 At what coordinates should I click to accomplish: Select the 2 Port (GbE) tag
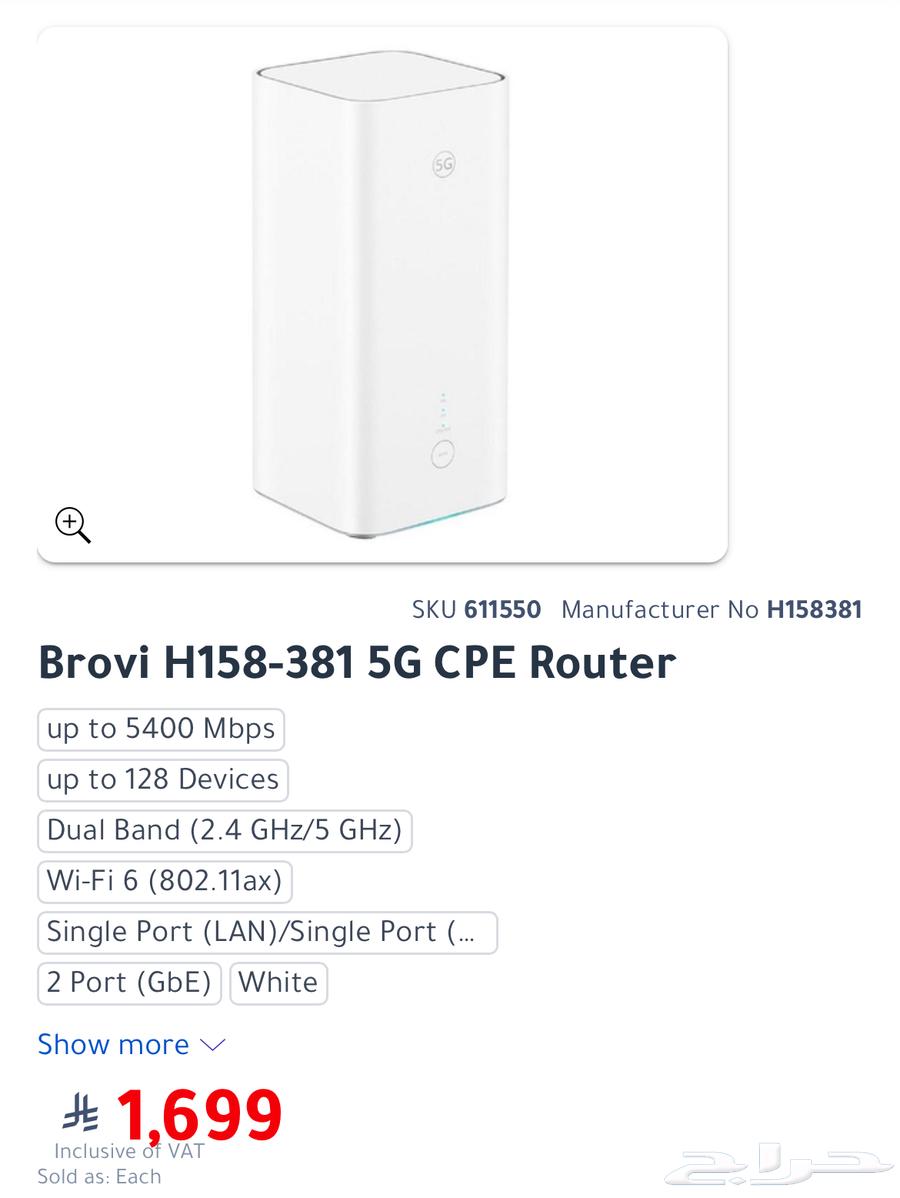click(x=129, y=982)
